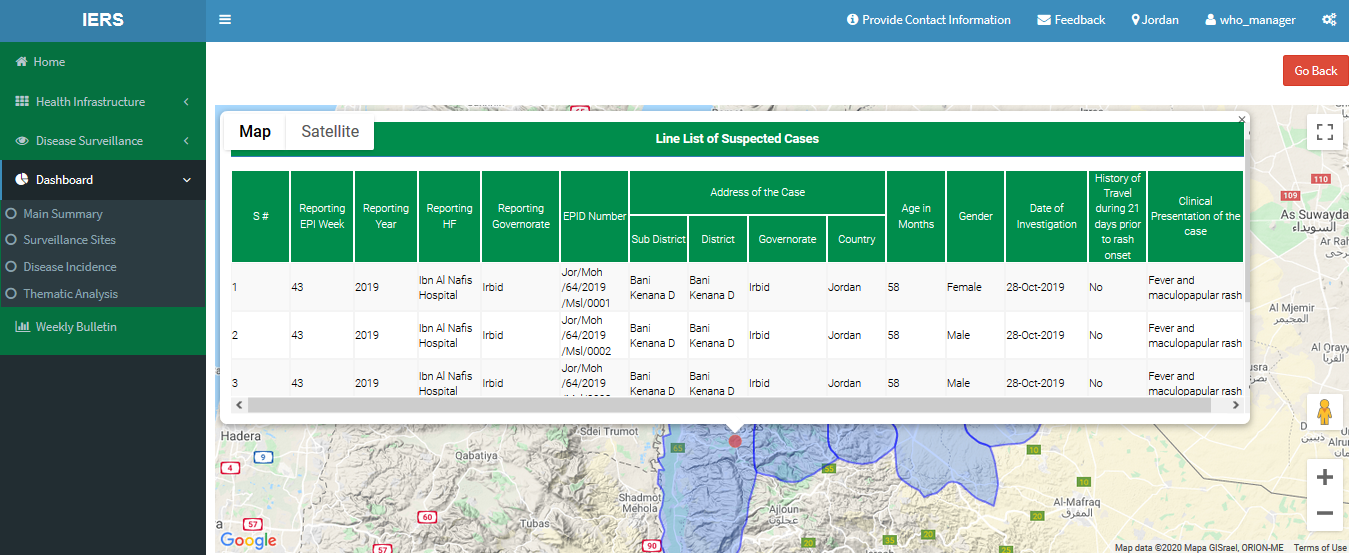Open the Weekly Bulletin menu item
This screenshot has height=555, width=1350.
coord(103,327)
